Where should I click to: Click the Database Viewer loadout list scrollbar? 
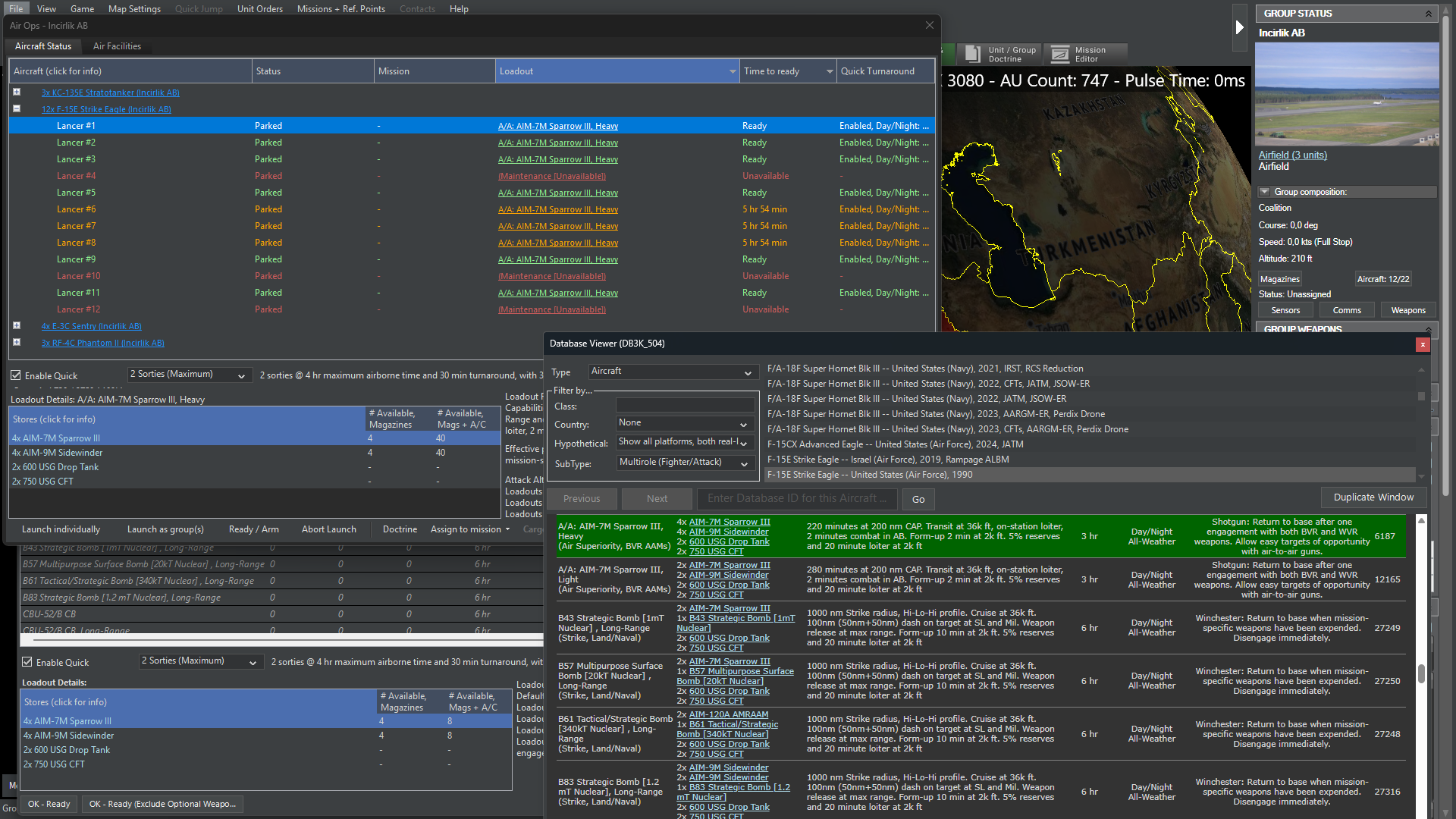point(1421,673)
